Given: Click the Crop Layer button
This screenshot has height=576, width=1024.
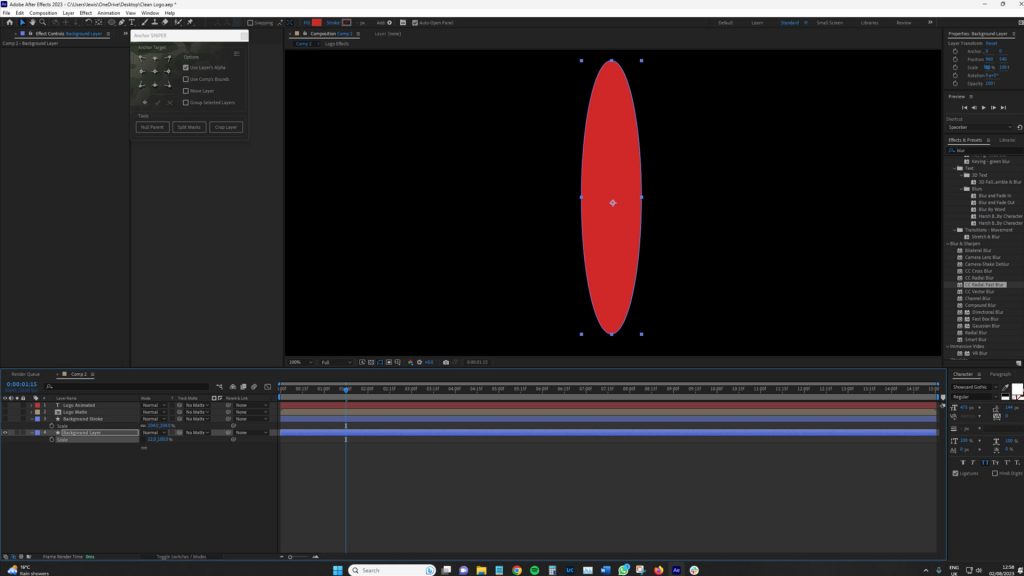Looking at the screenshot, I should pyautogui.click(x=226, y=127).
